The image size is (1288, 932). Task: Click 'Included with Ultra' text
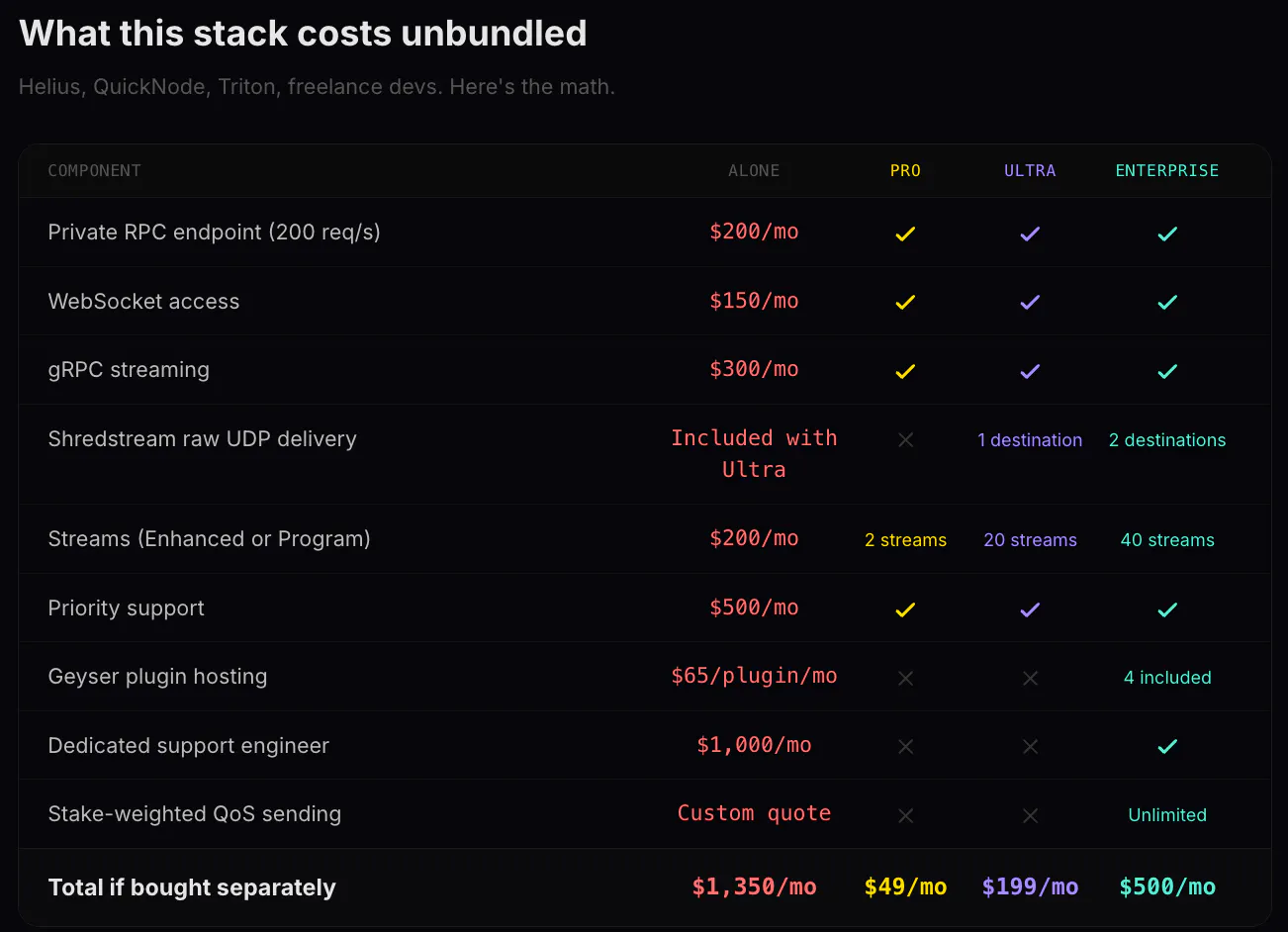pyautogui.click(x=754, y=453)
